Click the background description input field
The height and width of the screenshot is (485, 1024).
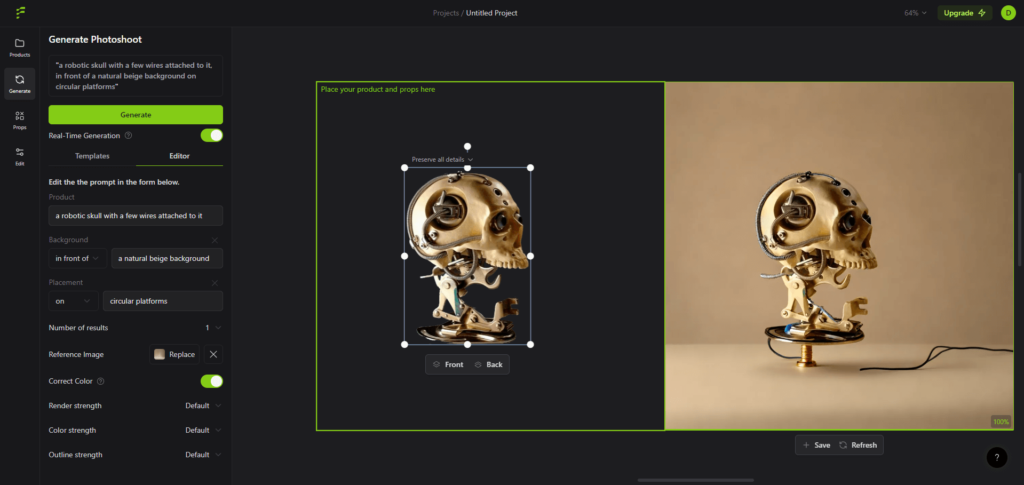[167, 258]
